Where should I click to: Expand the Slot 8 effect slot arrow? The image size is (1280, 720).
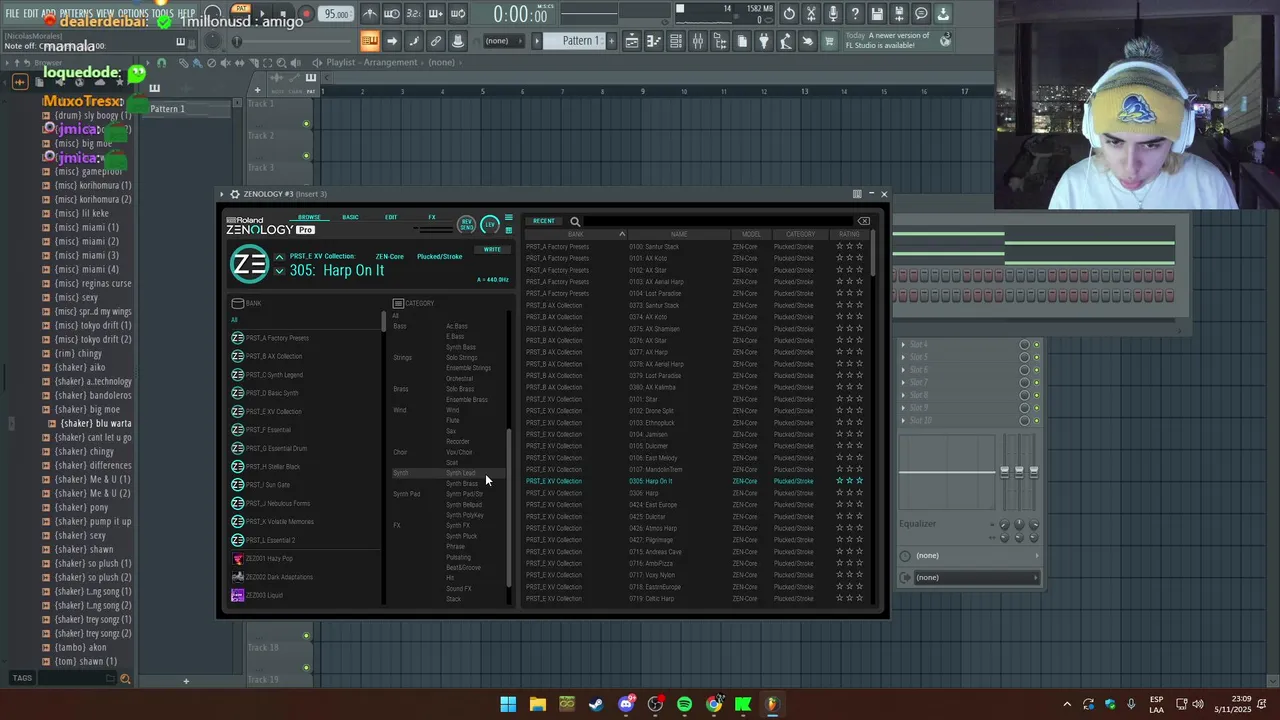coord(903,395)
